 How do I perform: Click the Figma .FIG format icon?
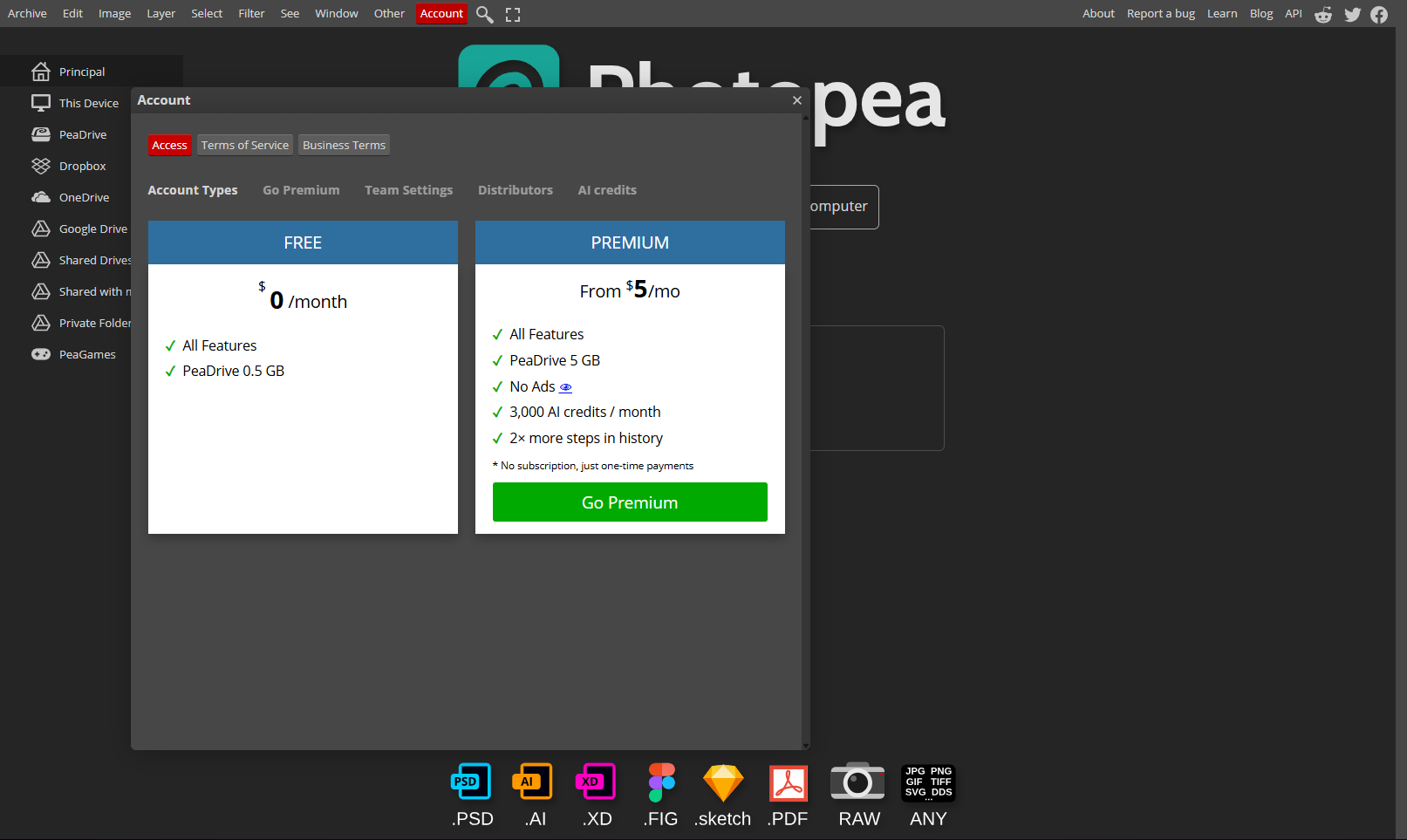pyautogui.click(x=661, y=782)
